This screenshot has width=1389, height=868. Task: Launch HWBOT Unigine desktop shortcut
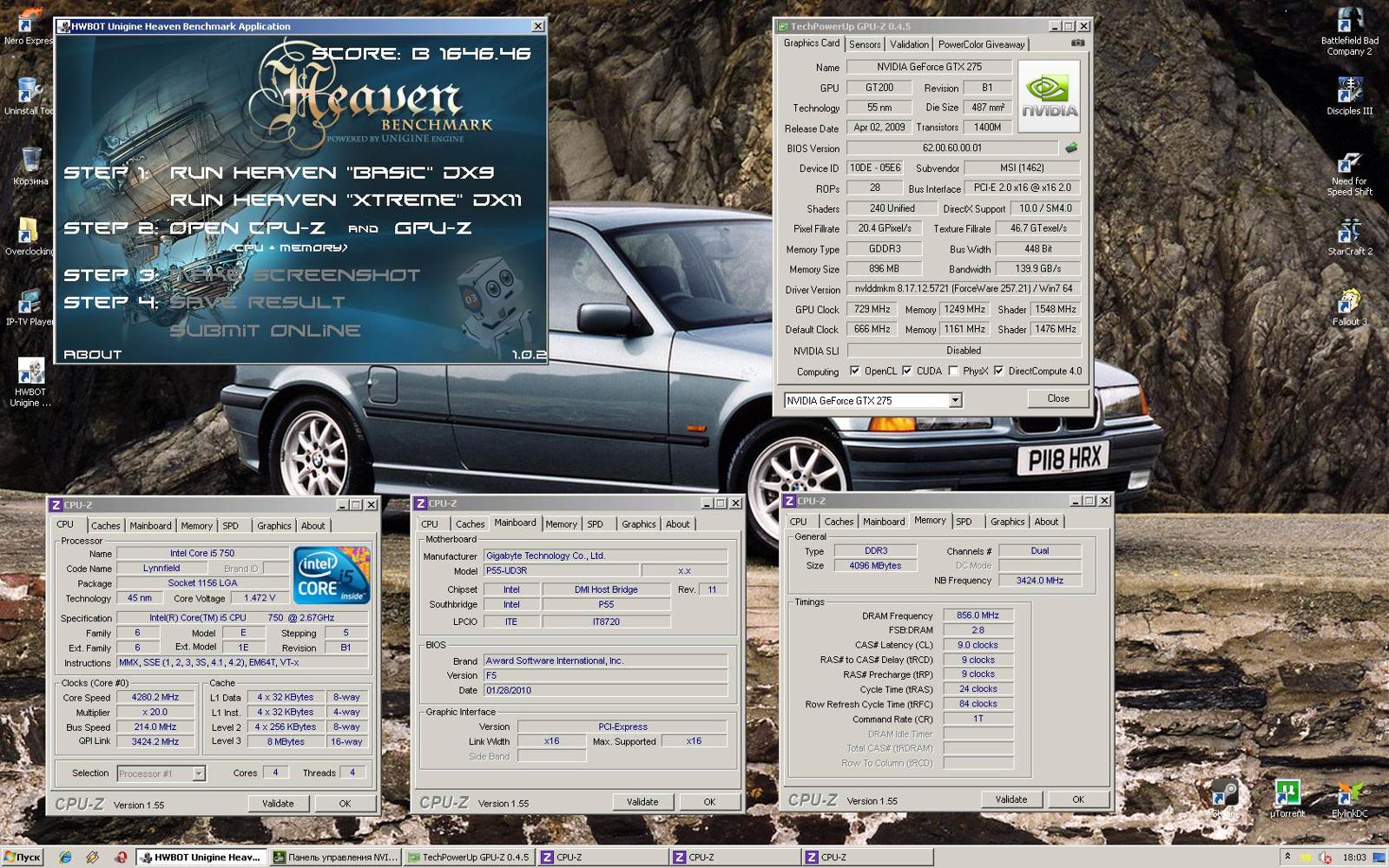30,383
